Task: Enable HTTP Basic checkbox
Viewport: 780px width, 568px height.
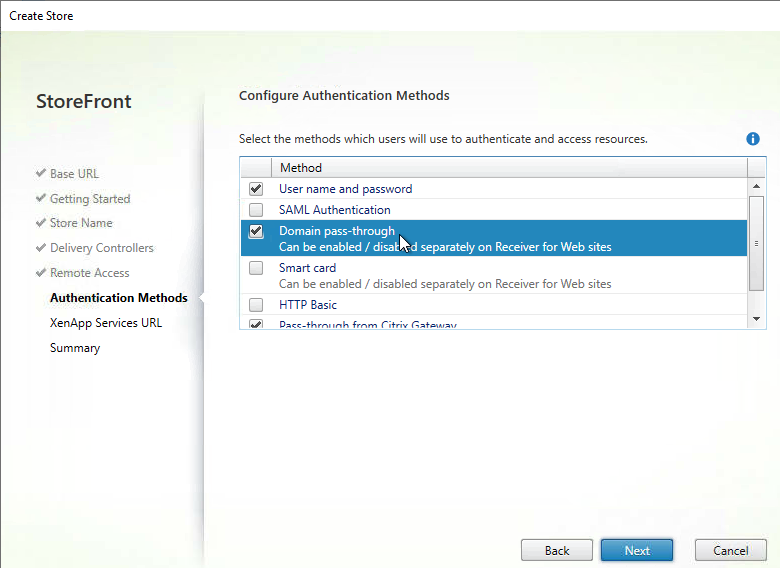Action: (256, 304)
